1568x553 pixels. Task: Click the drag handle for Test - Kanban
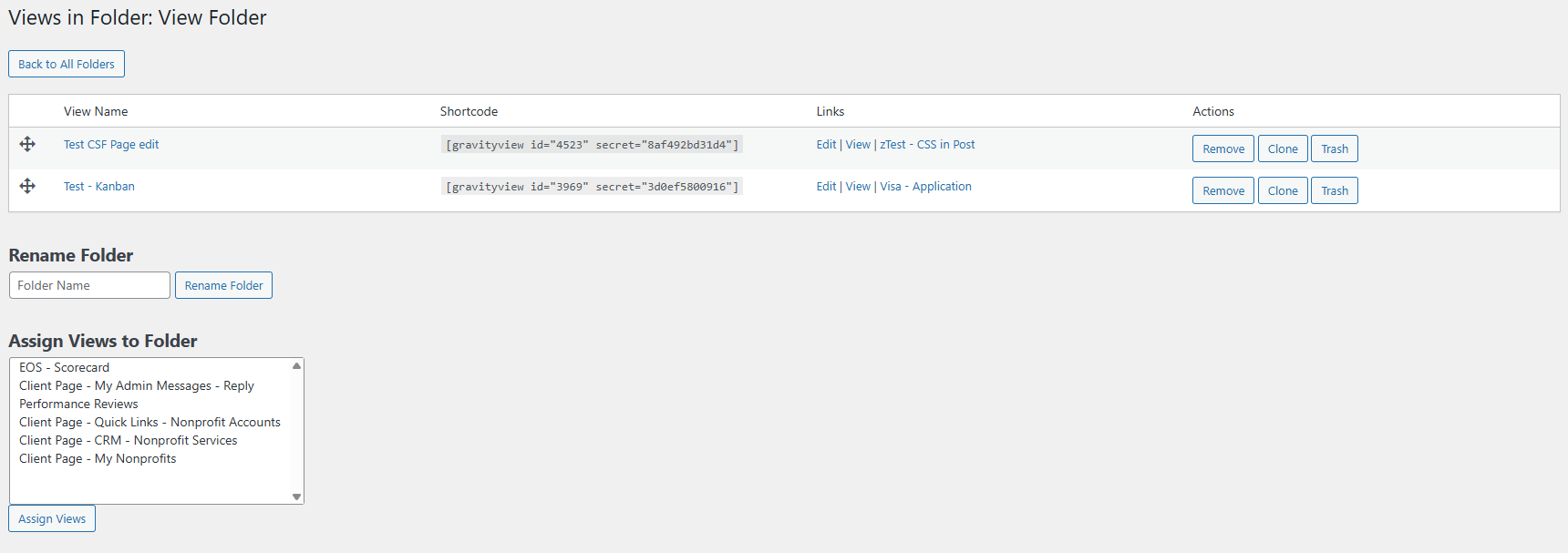point(27,186)
